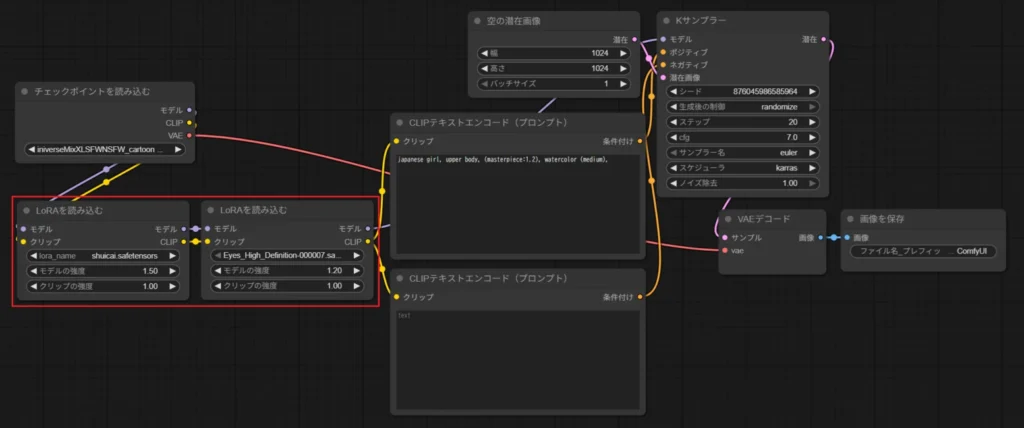Open the LoRA selector showing Eyes_High_Definition-000007
The image size is (1024, 428).
287,256
